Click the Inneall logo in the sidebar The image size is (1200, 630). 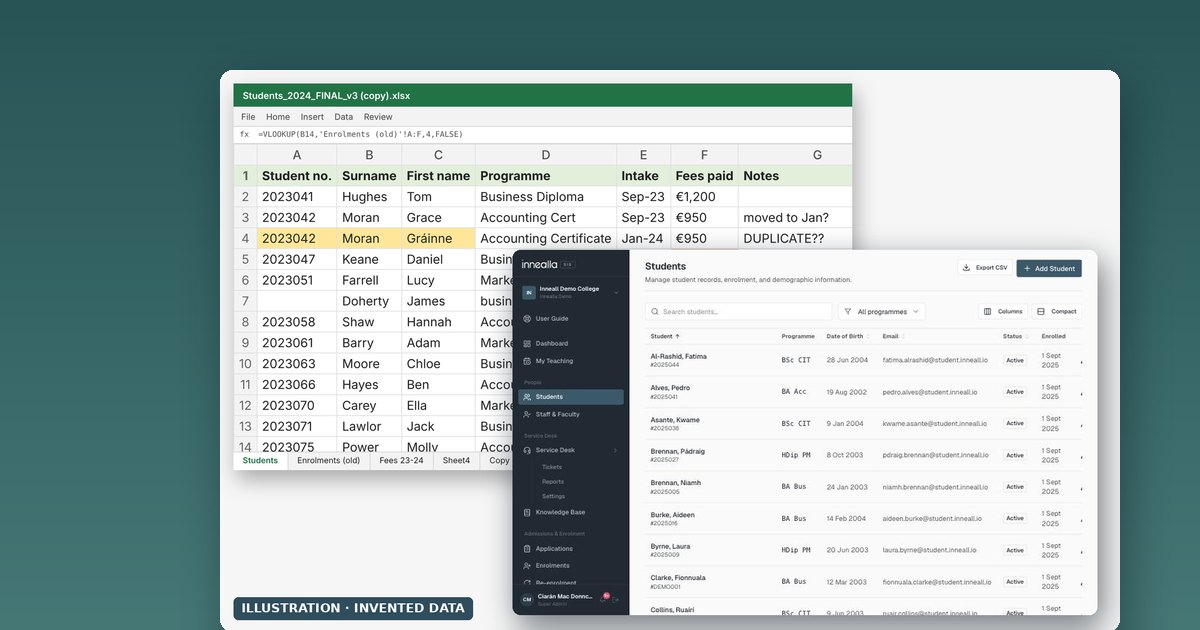[x=540, y=265]
